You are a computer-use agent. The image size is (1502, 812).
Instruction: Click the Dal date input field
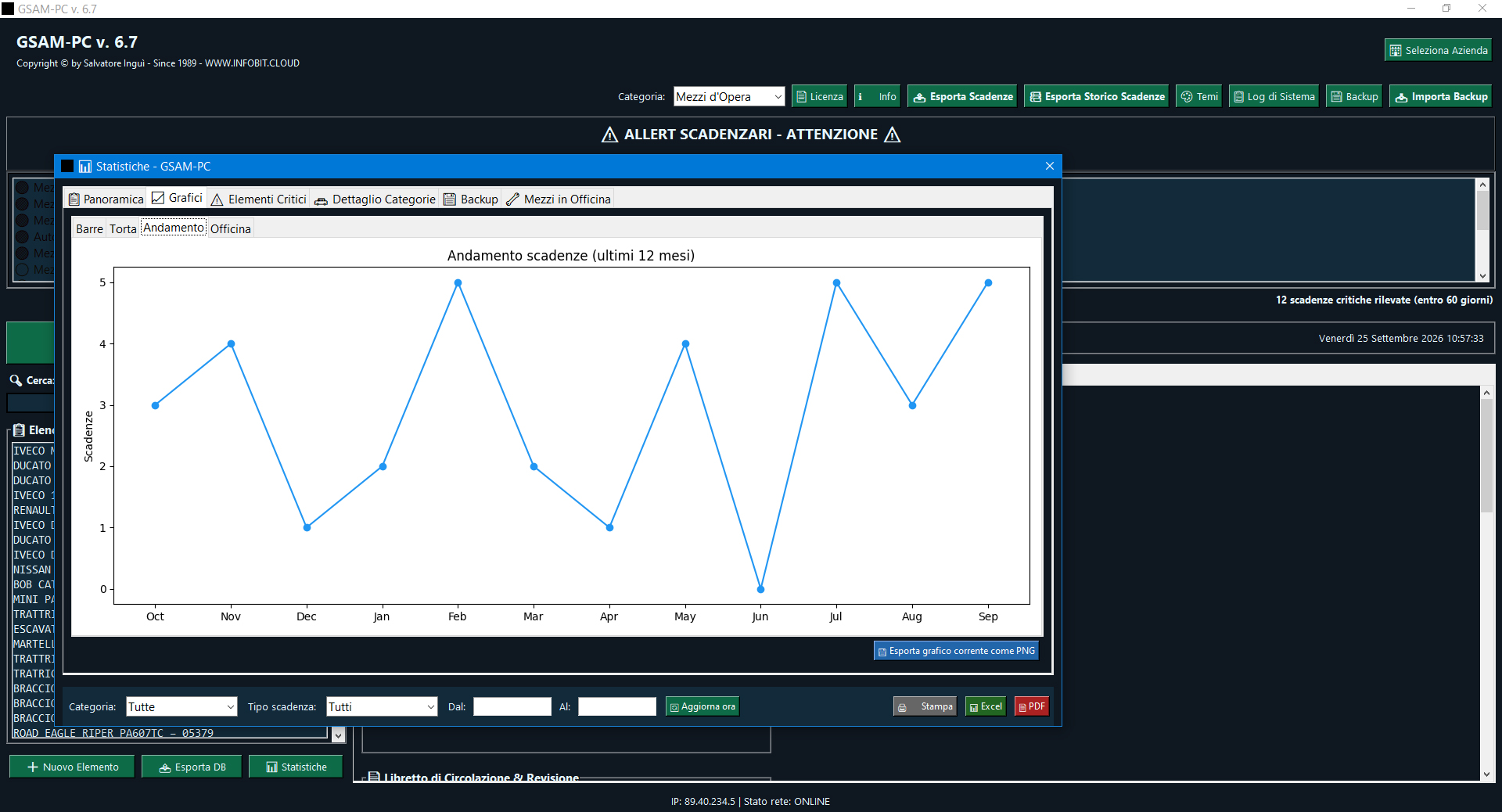512,706
